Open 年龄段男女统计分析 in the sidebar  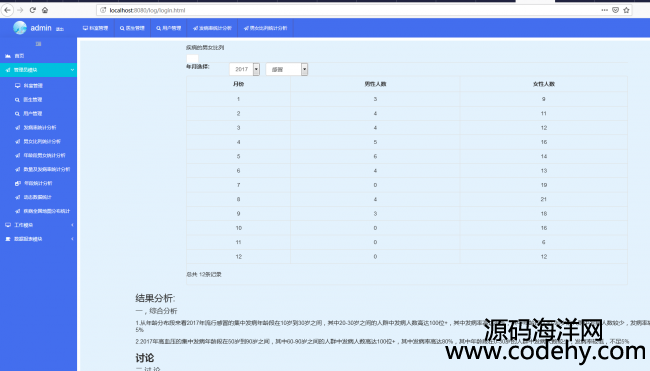click(x=40, y=155)
